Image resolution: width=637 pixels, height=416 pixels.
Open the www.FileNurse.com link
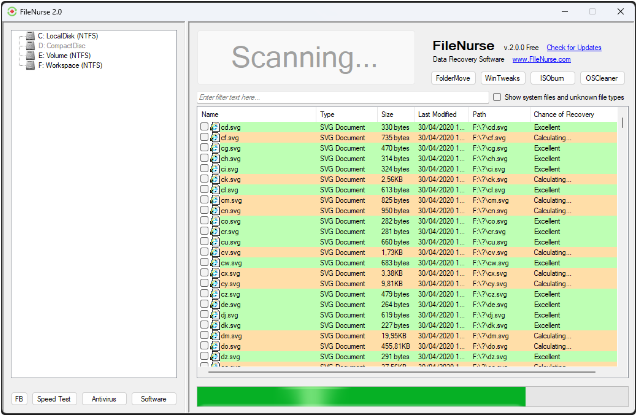coord(542,59)
